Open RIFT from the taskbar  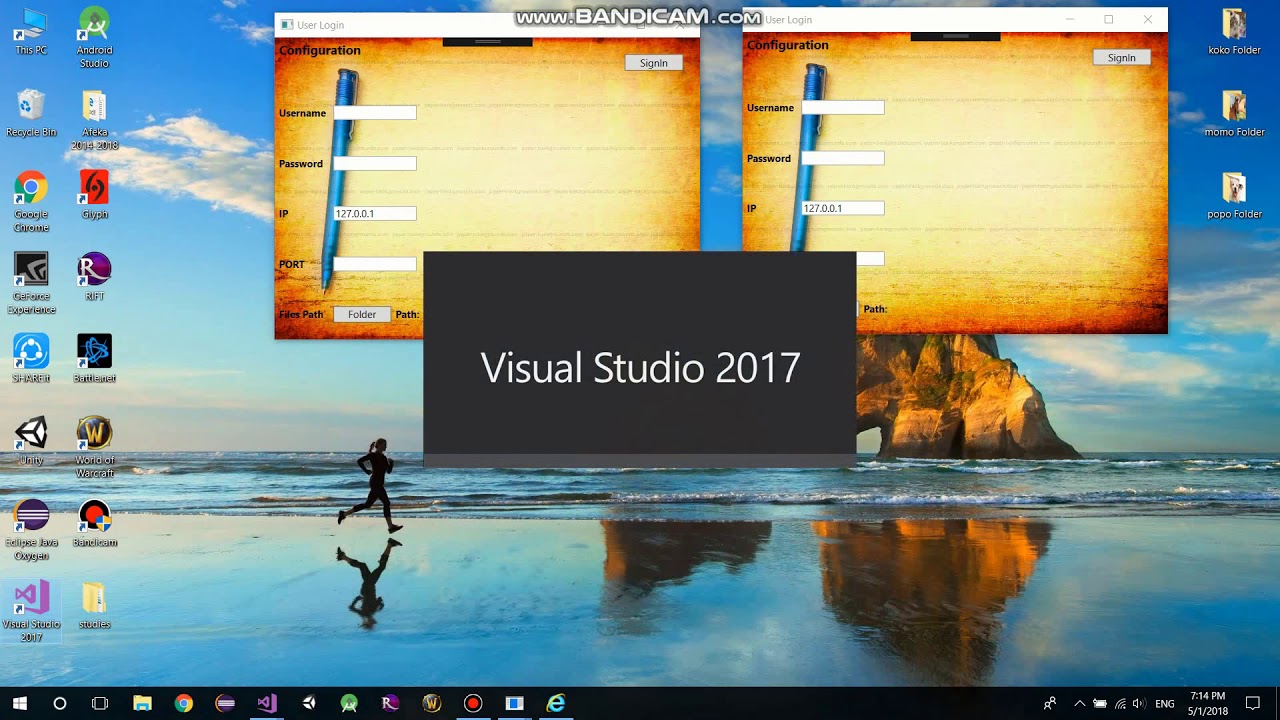click(390, 703)
